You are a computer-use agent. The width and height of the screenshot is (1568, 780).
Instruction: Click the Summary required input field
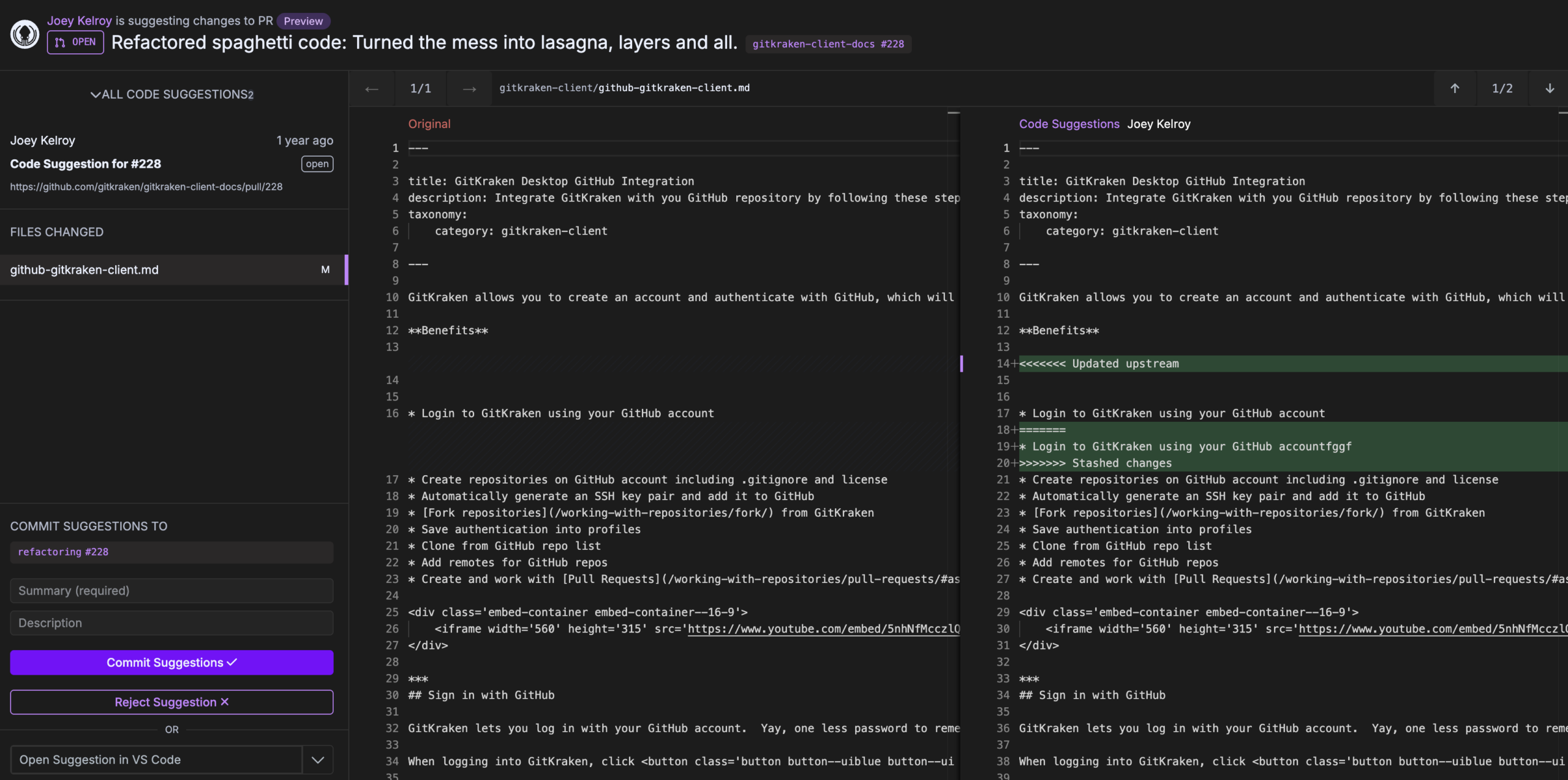click(171, 590)
